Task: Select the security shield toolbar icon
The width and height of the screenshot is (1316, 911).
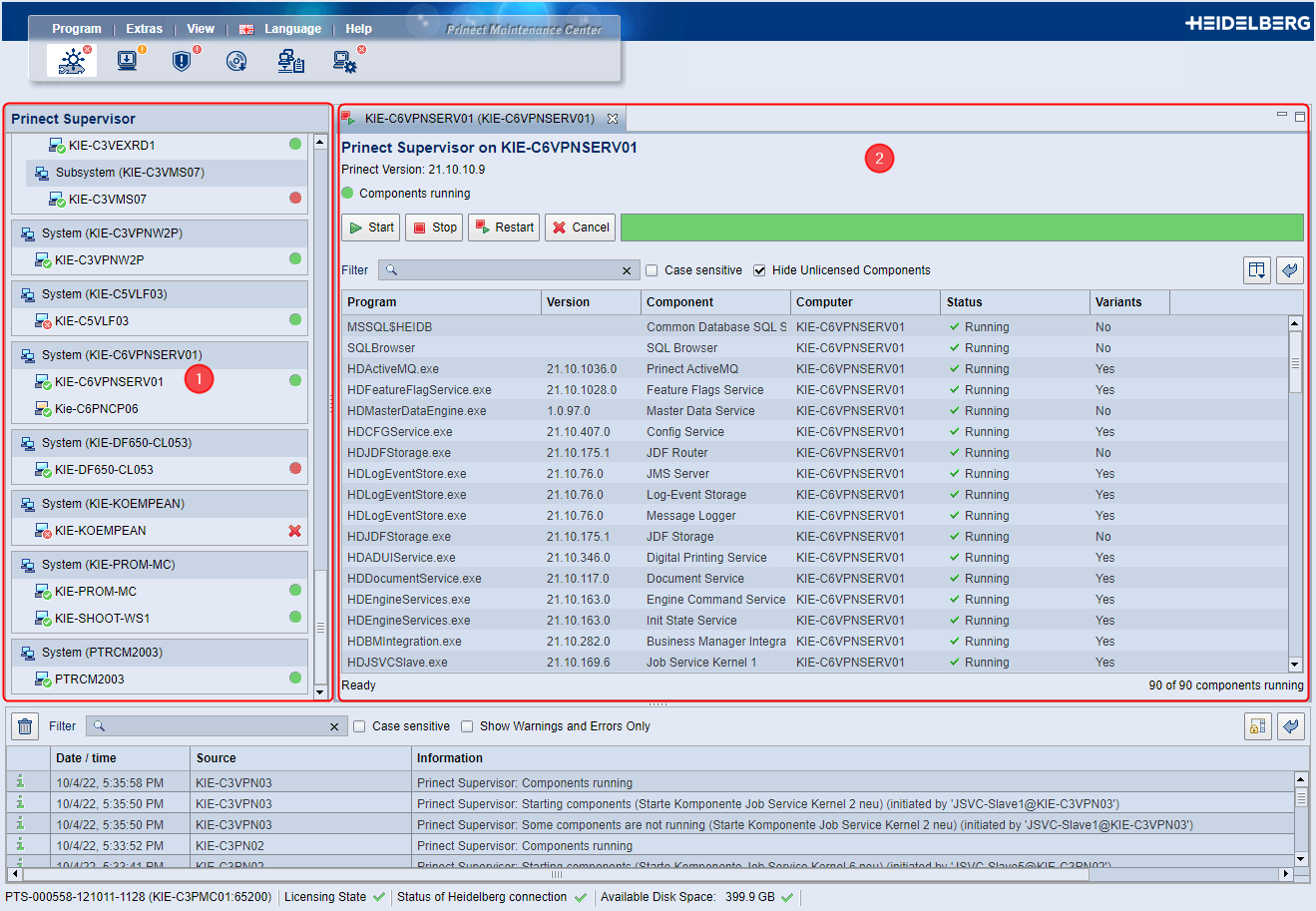Action: 182,61
